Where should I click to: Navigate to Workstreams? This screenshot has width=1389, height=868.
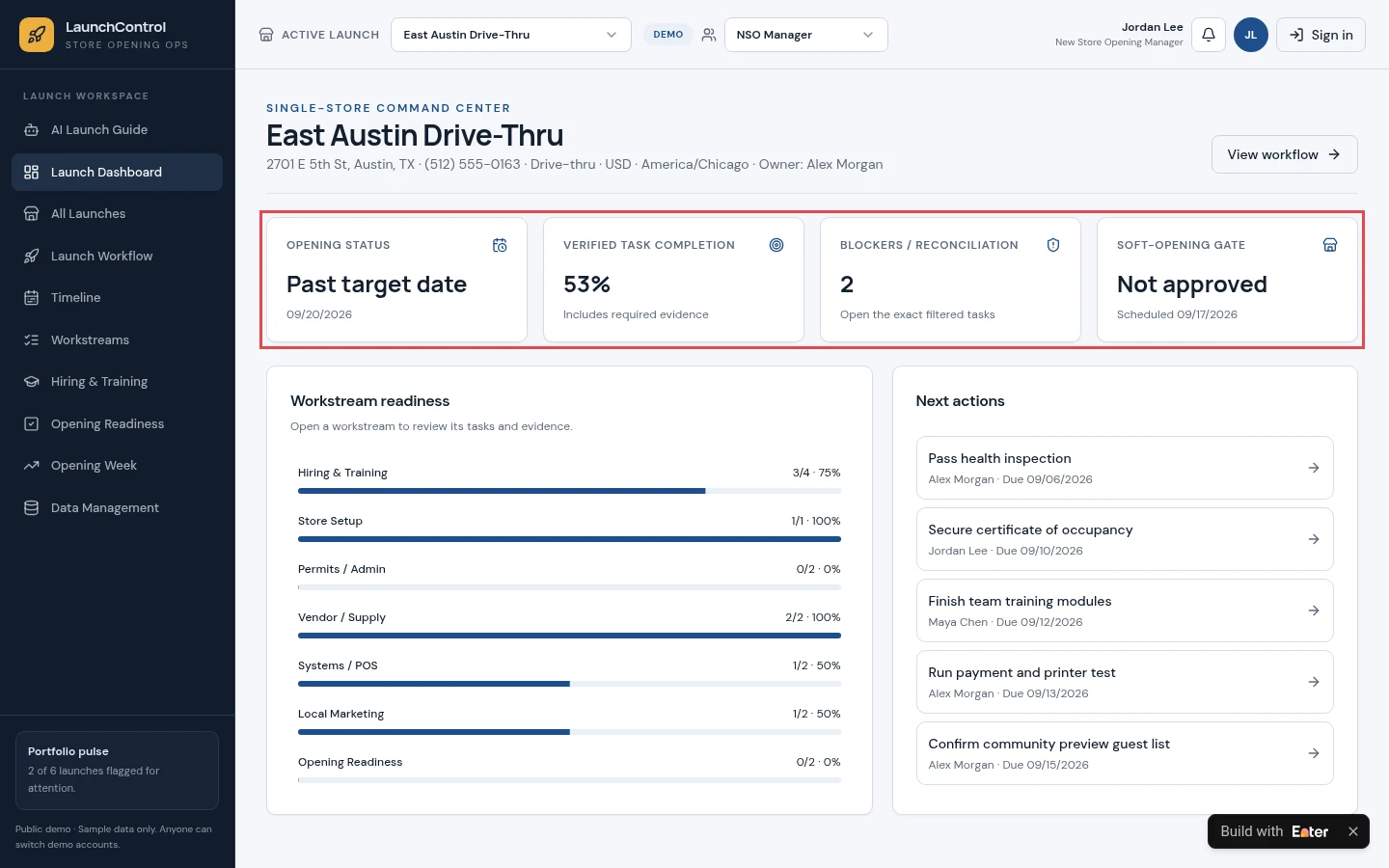point(117,339)
